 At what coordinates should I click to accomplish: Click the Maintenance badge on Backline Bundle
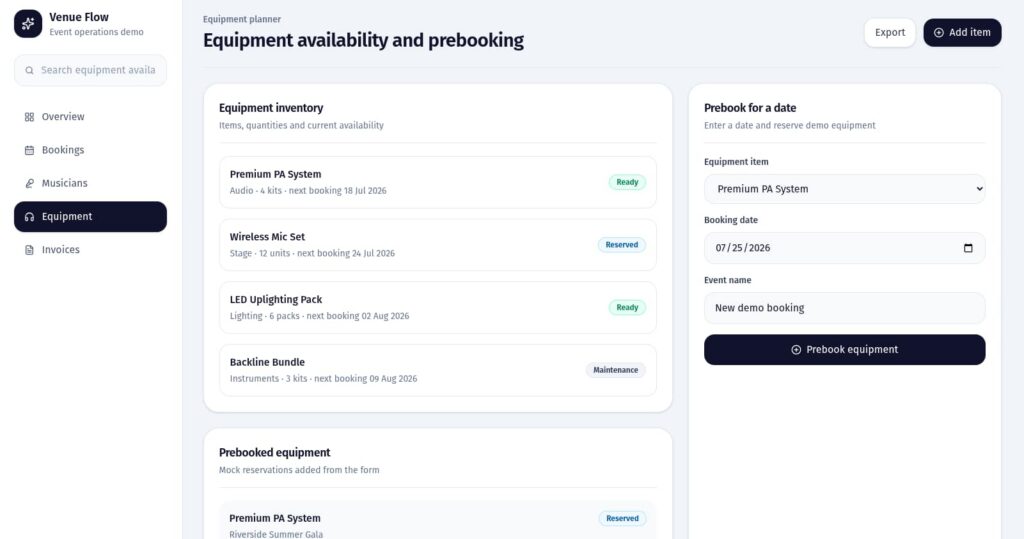click(x=615, y=370)
